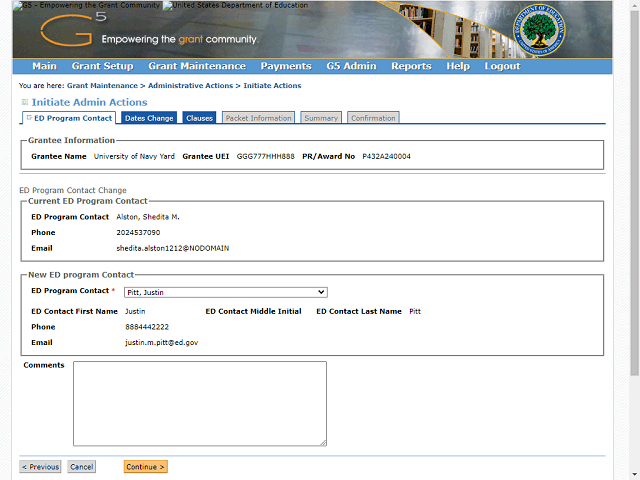Open the Main menu
The image size is (640, 480).
click(x=44, y=66)
